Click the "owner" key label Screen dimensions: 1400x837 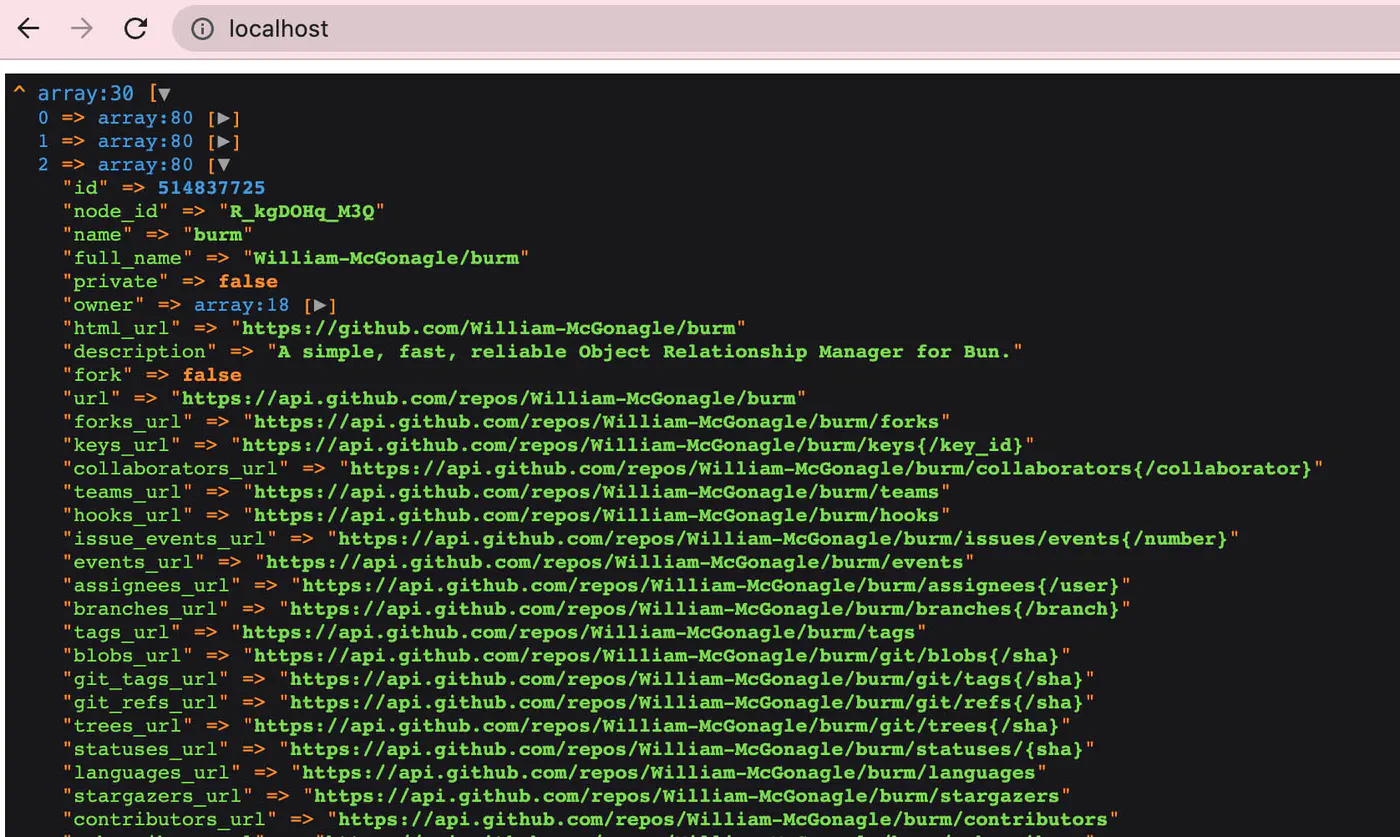point(104,305)
